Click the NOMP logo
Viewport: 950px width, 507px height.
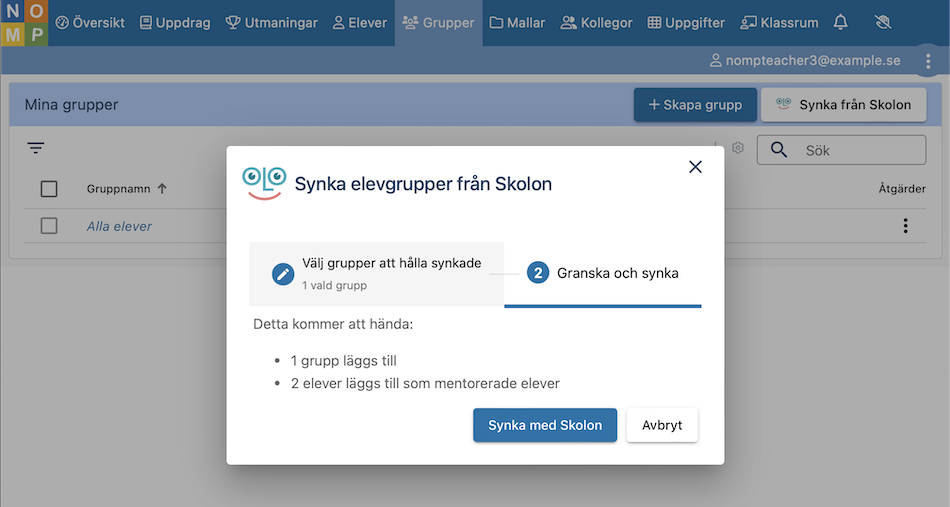(x=24, y=22)
